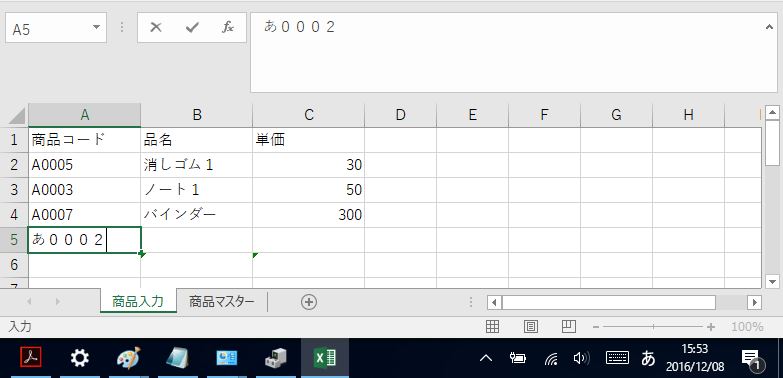Select column H header

coord(688,115)
